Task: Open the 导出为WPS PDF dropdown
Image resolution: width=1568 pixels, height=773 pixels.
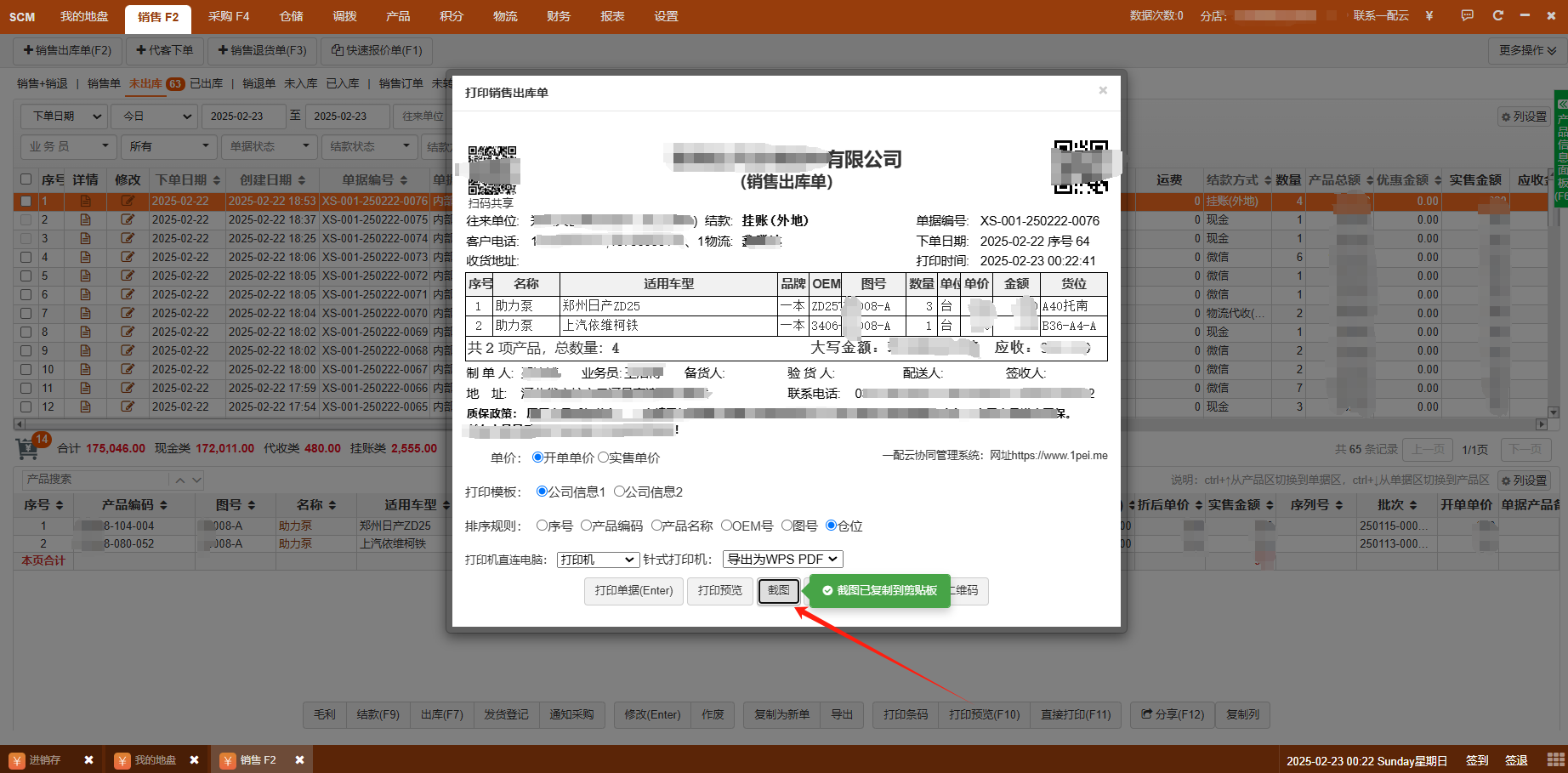Action: tap(782, 559)
